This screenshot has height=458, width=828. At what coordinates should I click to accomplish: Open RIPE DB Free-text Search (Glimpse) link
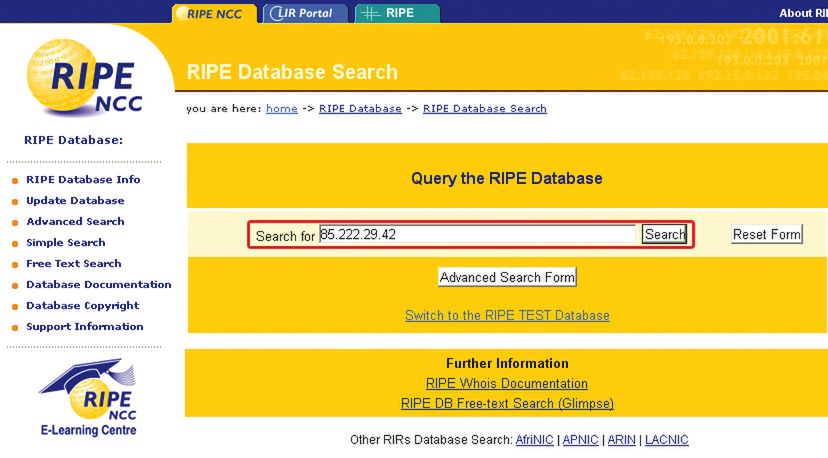tap(507, 404)
